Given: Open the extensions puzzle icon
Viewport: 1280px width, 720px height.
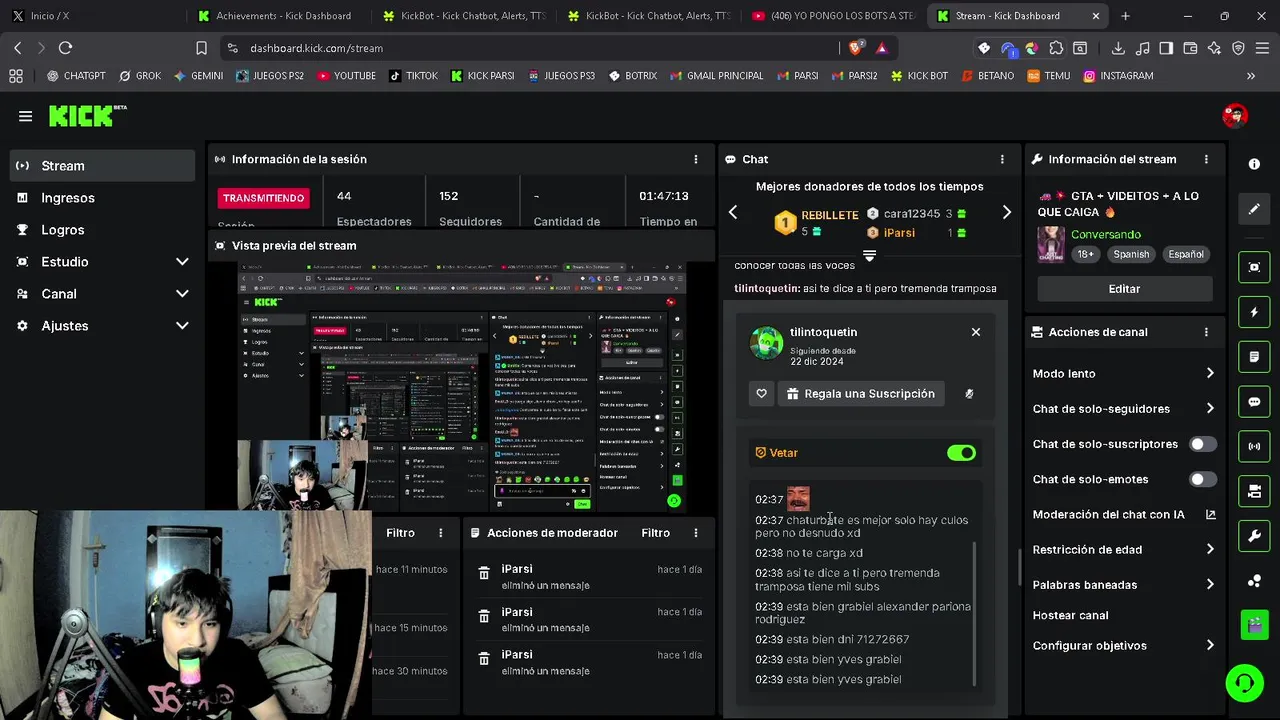Looking at the screenshot, I should point(1056,48).
